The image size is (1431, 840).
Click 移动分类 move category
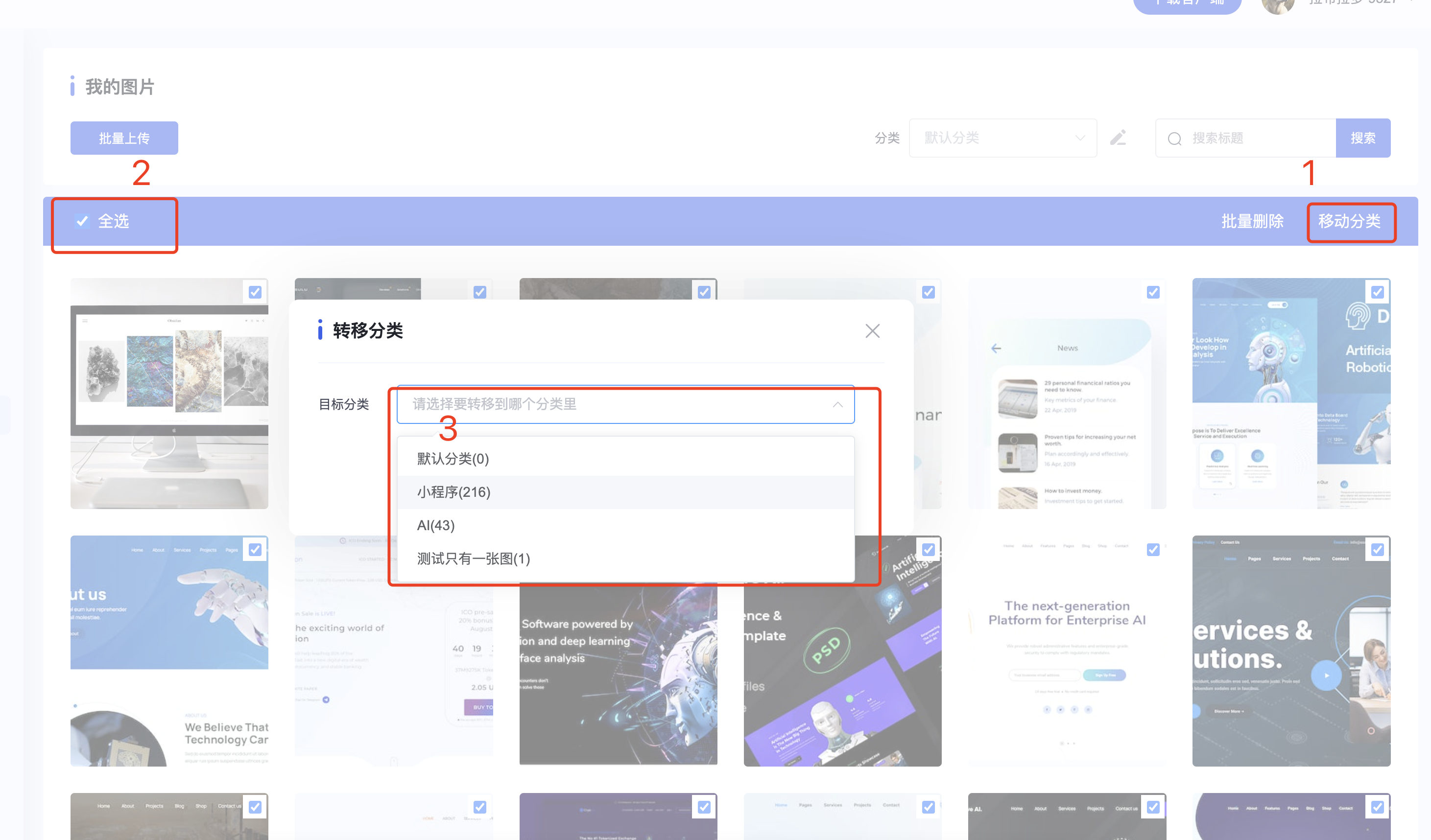(1349, 221)
